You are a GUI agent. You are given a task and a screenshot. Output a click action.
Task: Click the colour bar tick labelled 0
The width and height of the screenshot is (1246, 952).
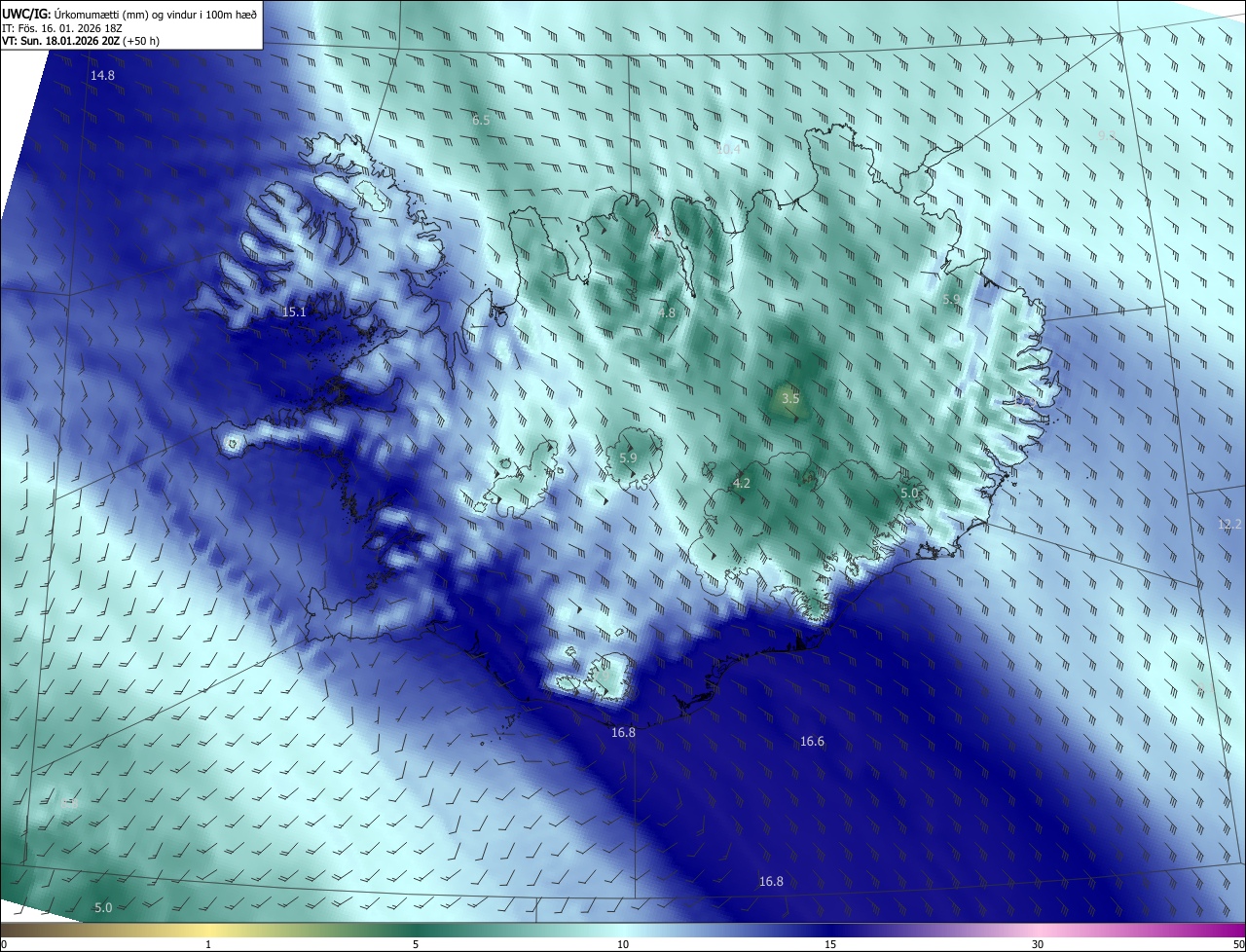pos(4,945)
